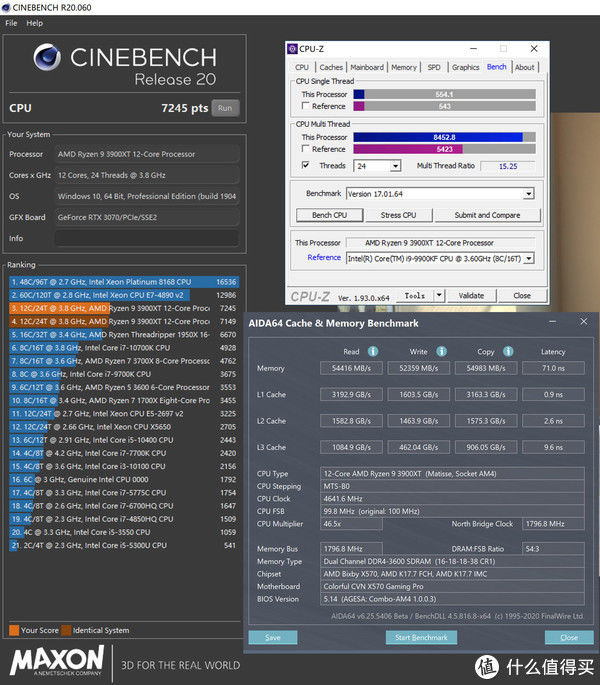Click the L3 Cache Write 462.04 GB/s field
600x685 pixels.
(x=418, y=447)
